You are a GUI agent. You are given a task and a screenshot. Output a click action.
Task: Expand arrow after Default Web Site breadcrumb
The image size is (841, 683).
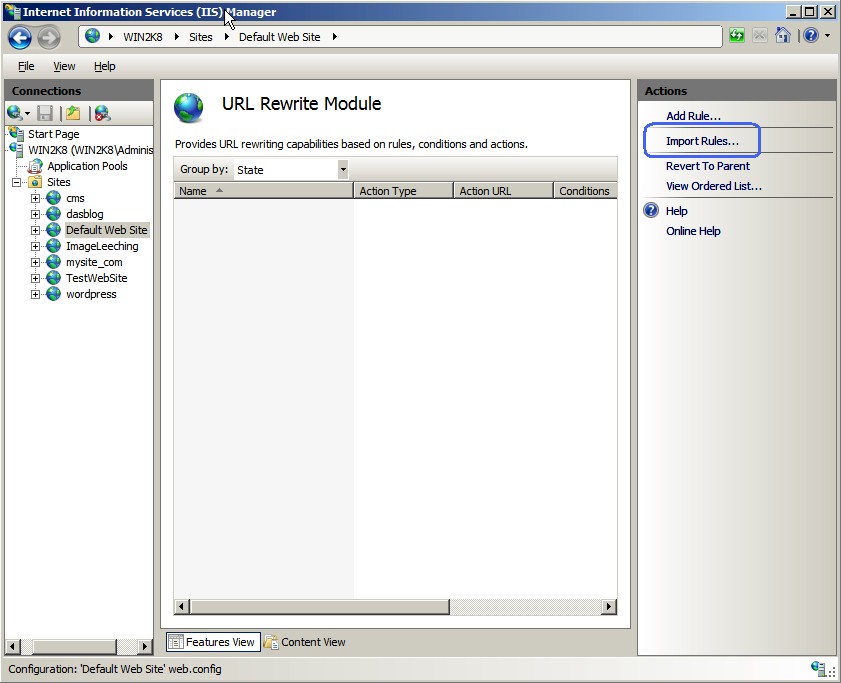click(x=335, y=37)
